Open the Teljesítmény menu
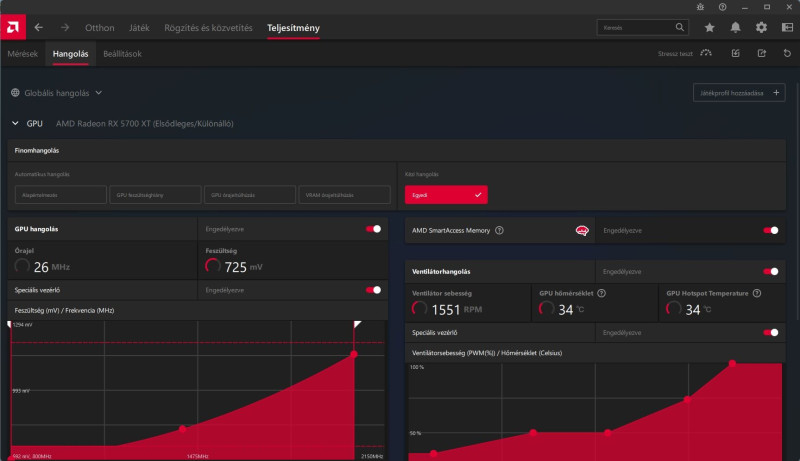800x461 pixels. point(293,28)
